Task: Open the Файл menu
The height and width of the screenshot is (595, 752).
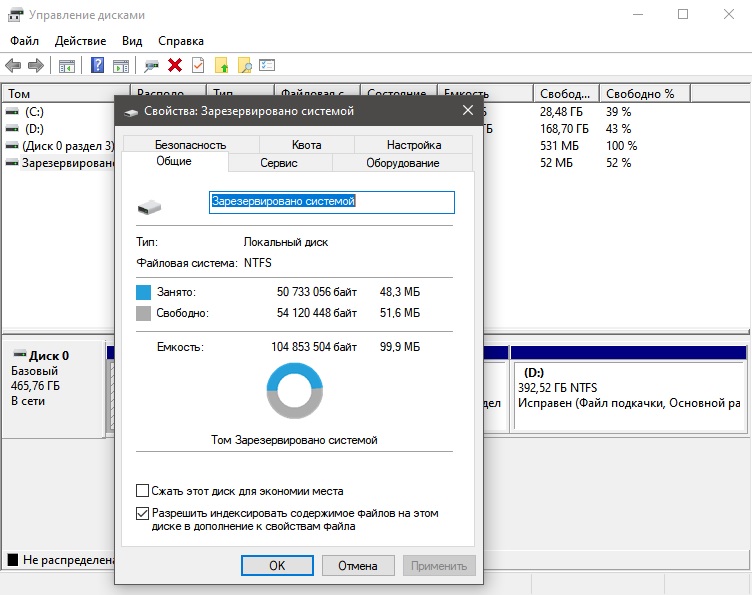Action: click(x=24, y=41)
